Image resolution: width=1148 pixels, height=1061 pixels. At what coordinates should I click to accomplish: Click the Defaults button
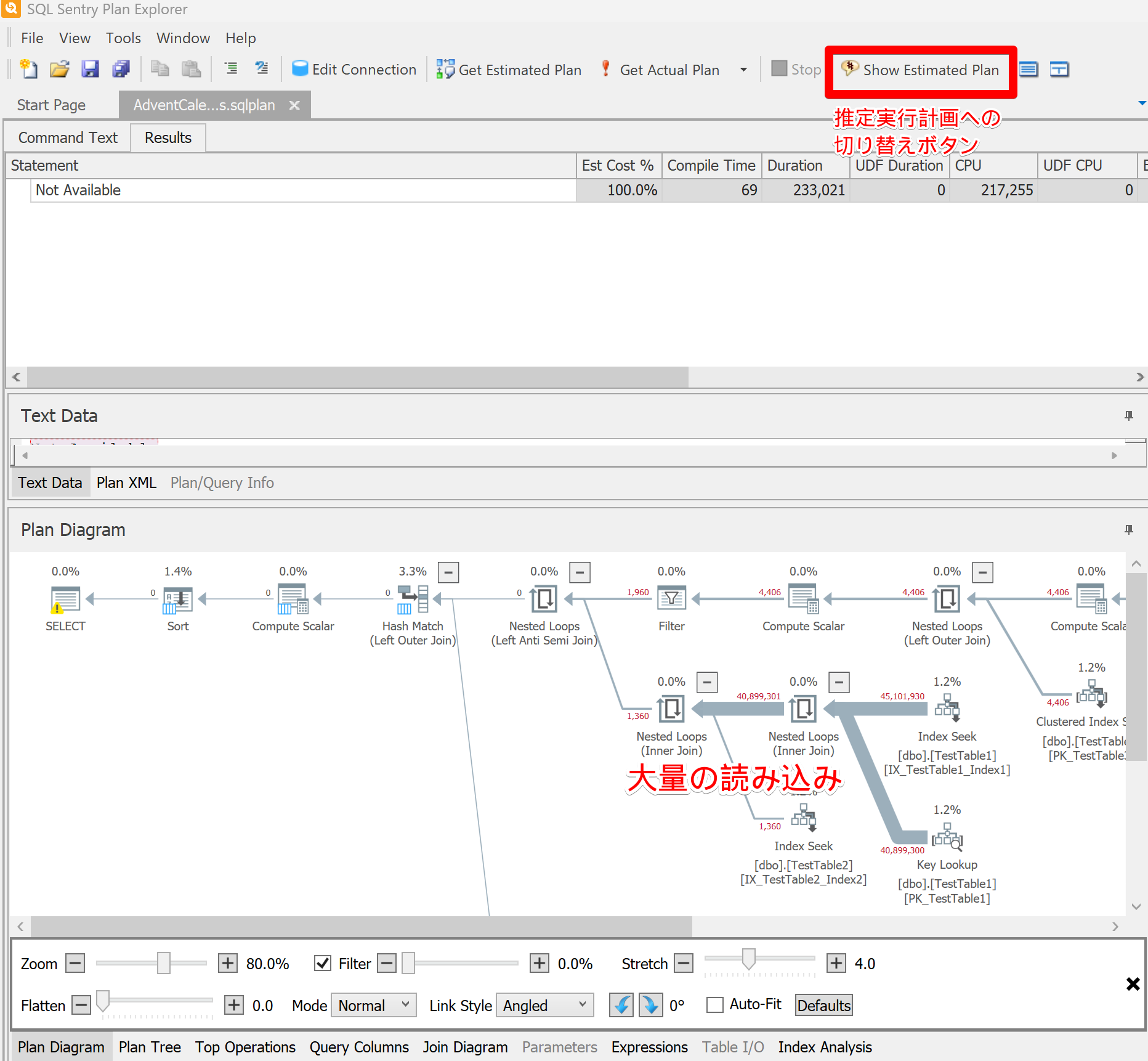pyautogui.click(x=824, y=1006)
